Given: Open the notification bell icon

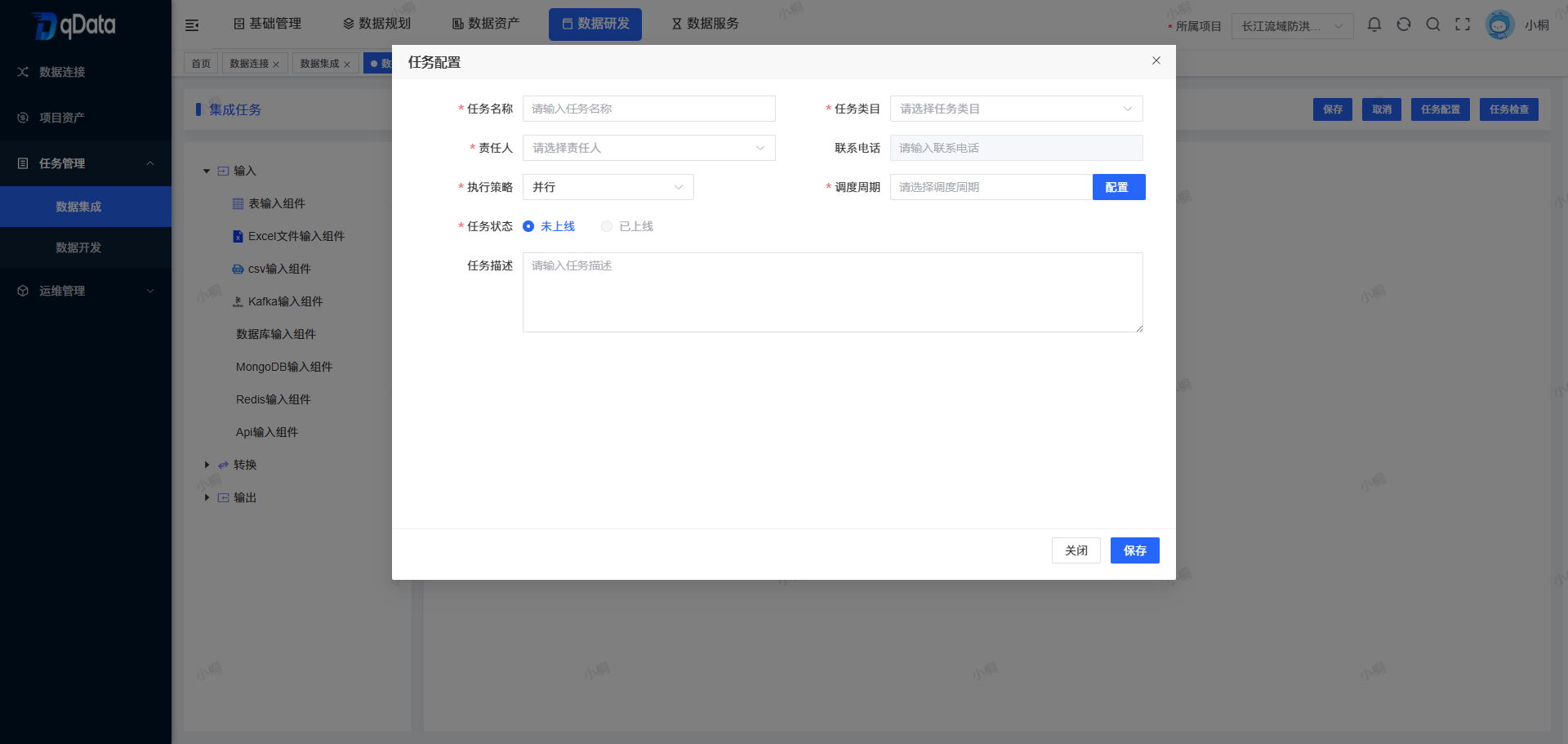Looking at the screenshot, I should pyautogui.click(x=1374, y=25).
